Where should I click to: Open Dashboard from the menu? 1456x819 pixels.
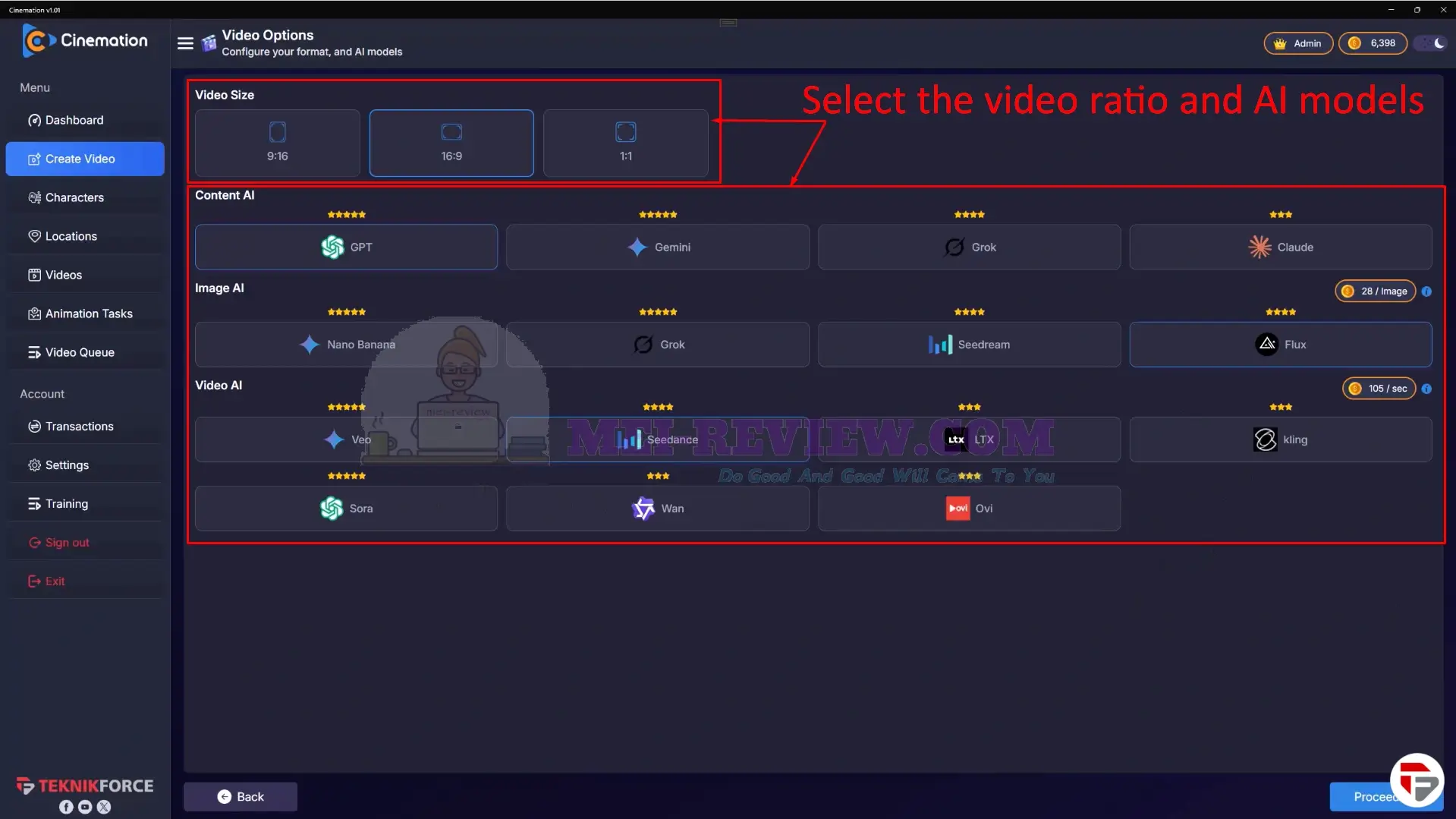85,120
